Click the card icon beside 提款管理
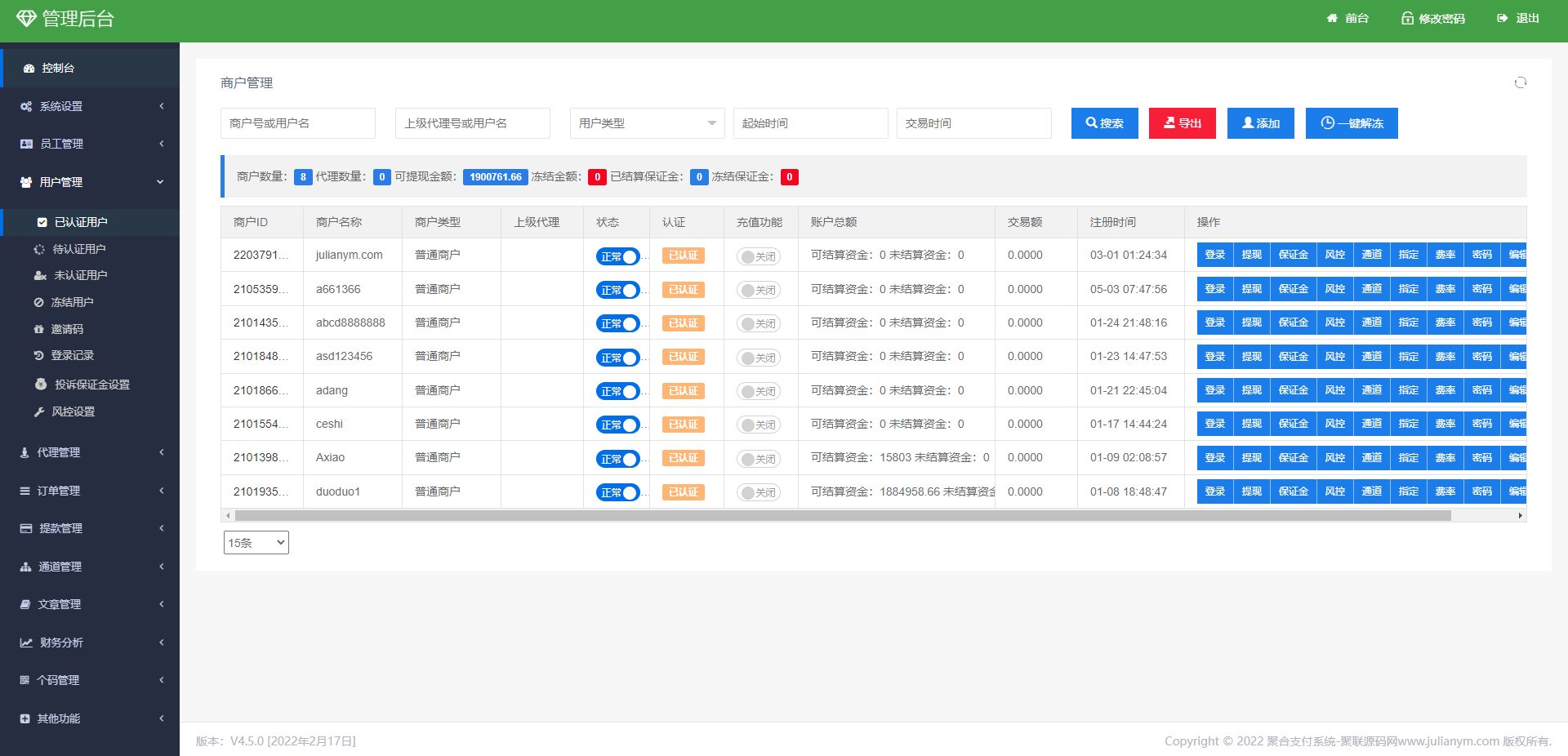 pos(26,528)
